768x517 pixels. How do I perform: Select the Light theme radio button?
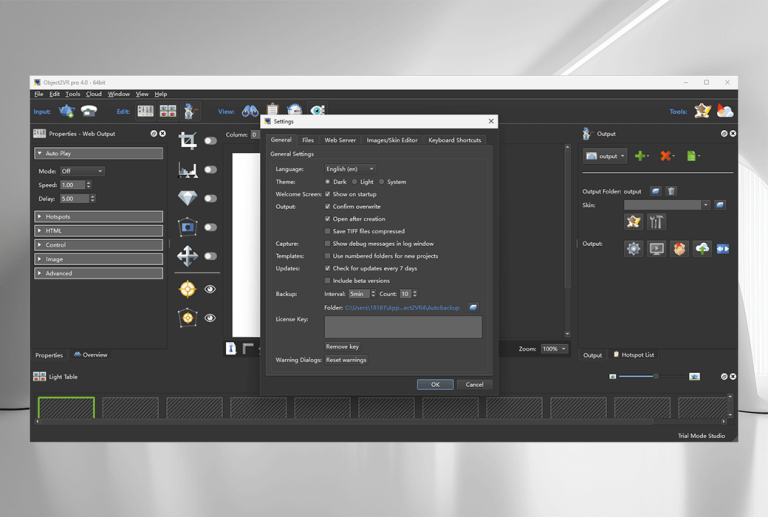[355, 182]
